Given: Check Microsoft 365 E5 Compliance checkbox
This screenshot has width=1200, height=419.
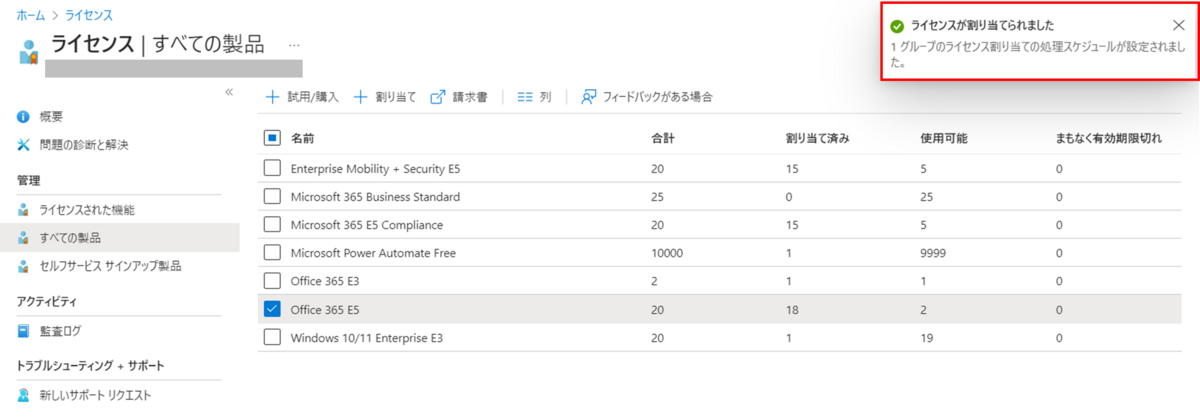Looking at the screenshot, I should click(x=272, y=225).
